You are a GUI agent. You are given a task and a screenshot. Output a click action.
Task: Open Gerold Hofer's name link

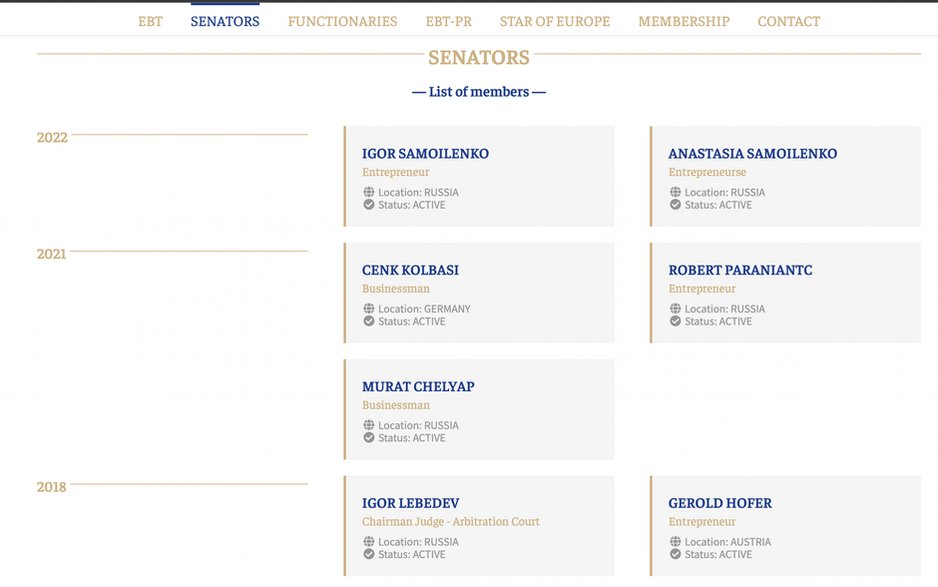point(720,503)
